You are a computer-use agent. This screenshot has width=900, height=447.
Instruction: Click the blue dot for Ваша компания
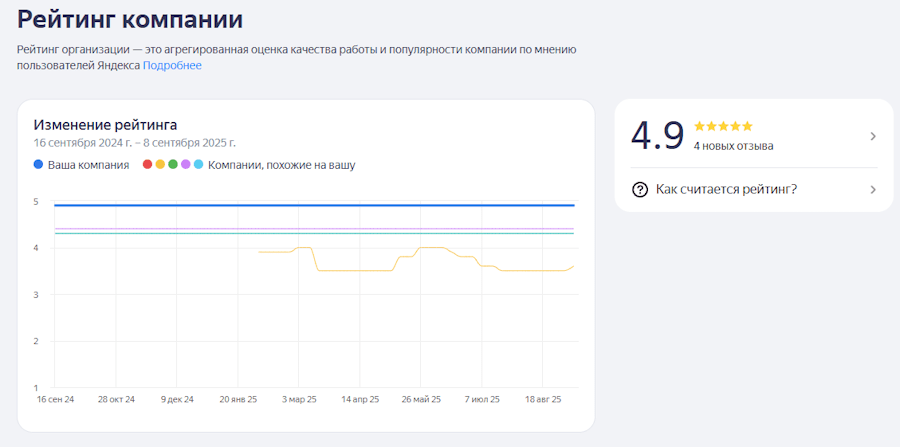tap(39, 165)
